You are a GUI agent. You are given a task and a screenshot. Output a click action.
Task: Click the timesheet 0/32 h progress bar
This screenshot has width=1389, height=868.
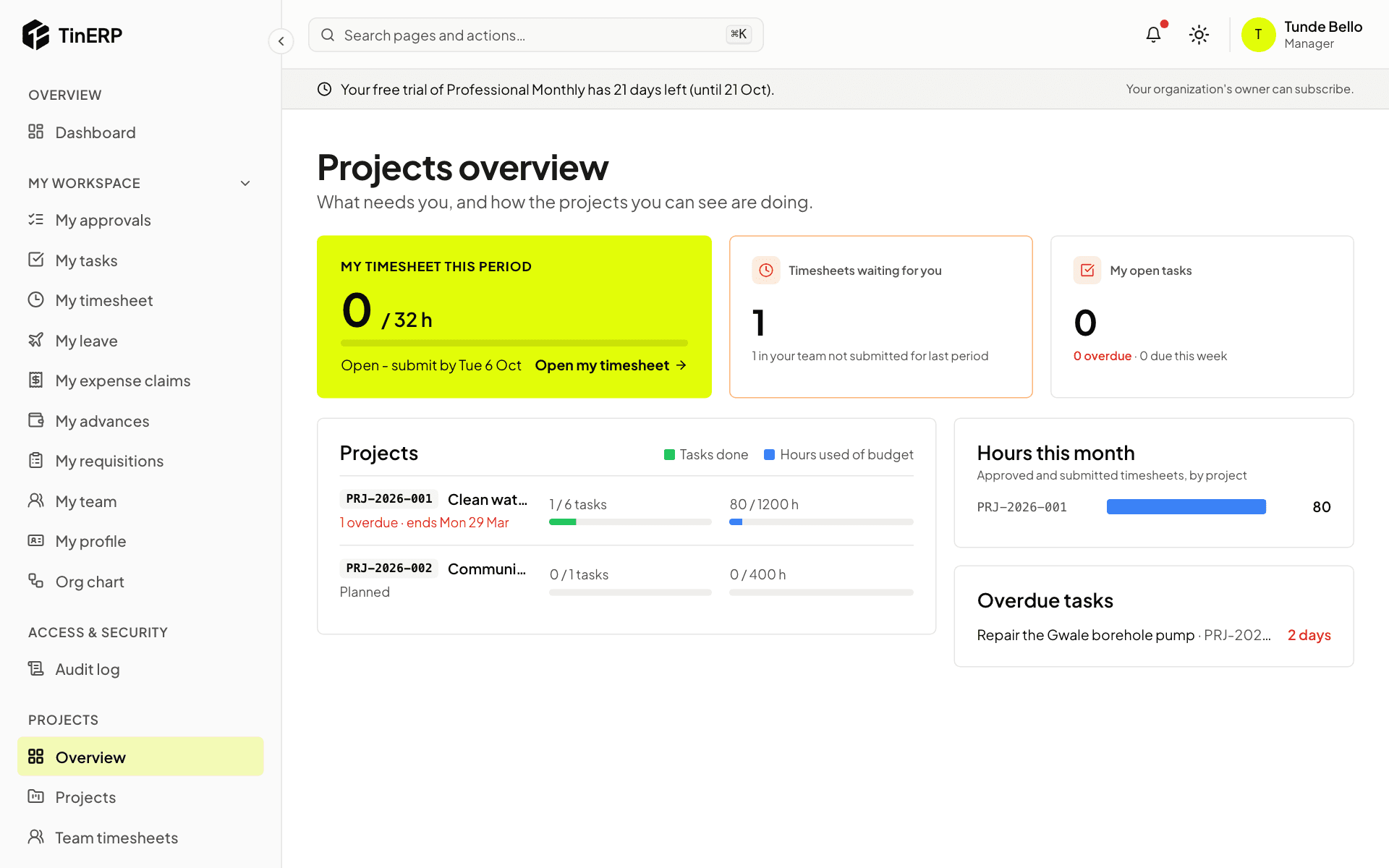(x=514, y=343)
